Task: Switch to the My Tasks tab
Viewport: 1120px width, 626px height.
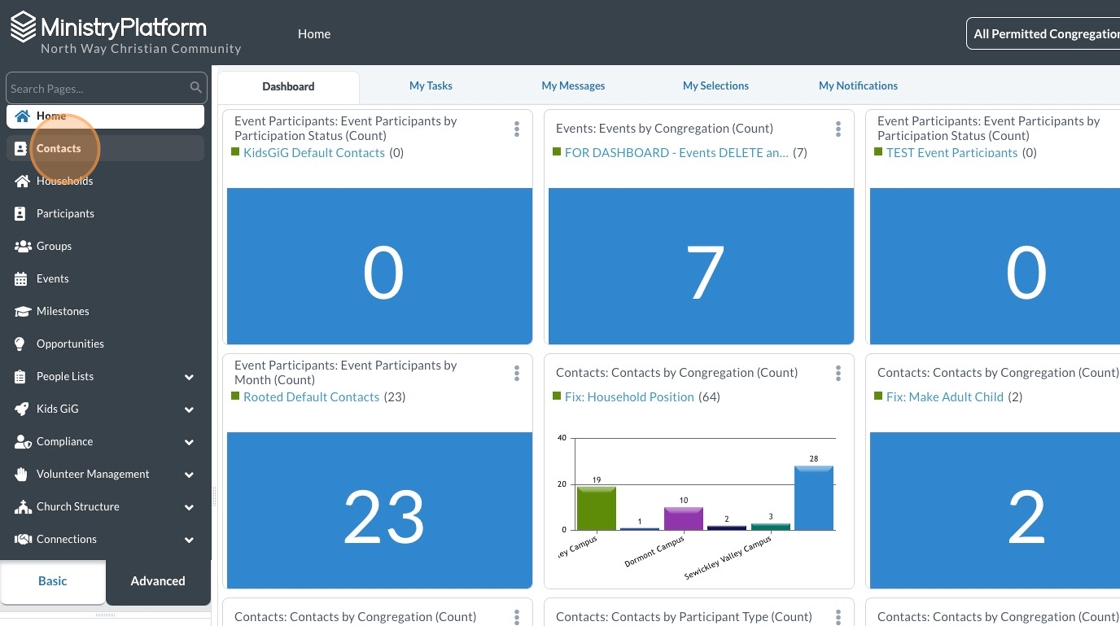Action: 431,86
